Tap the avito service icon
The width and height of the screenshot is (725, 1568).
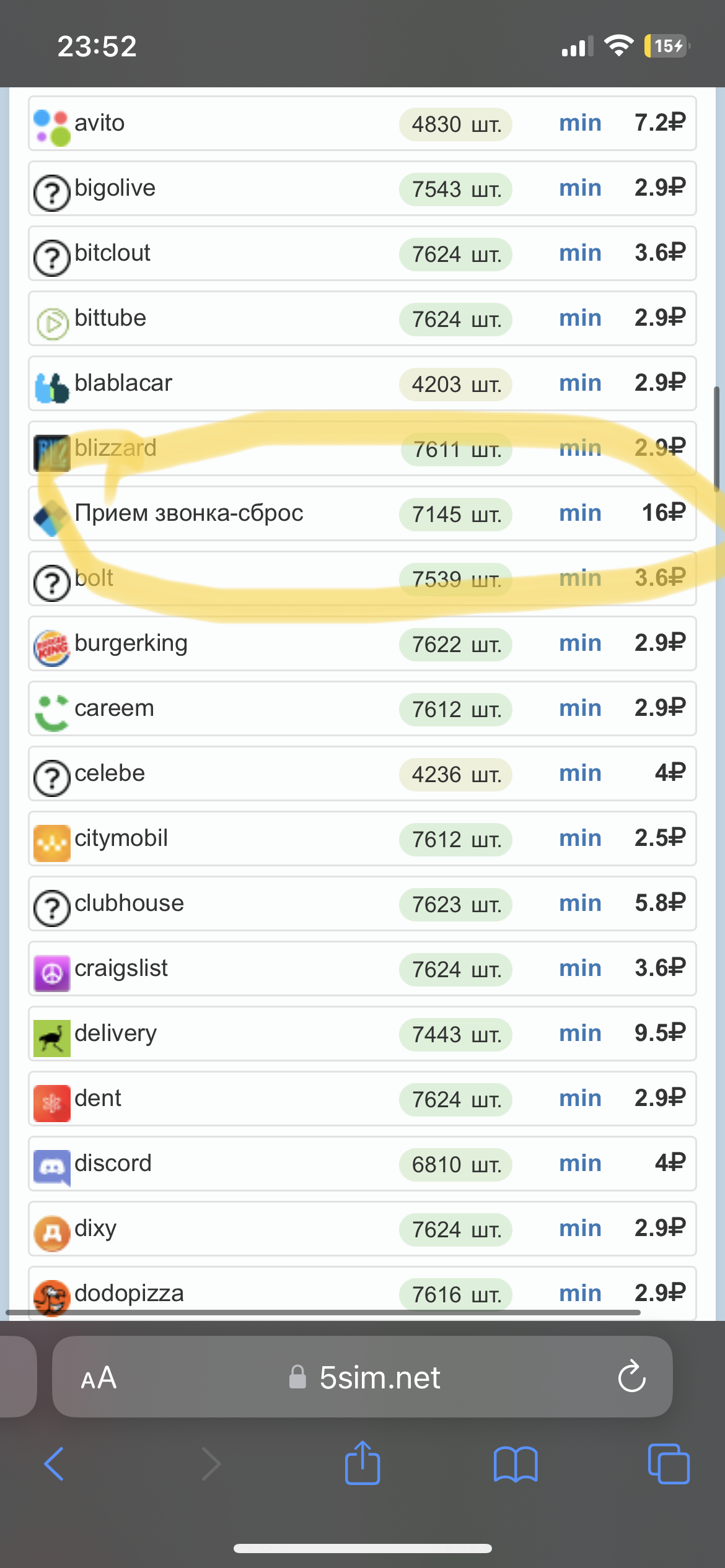click(52, 127)
